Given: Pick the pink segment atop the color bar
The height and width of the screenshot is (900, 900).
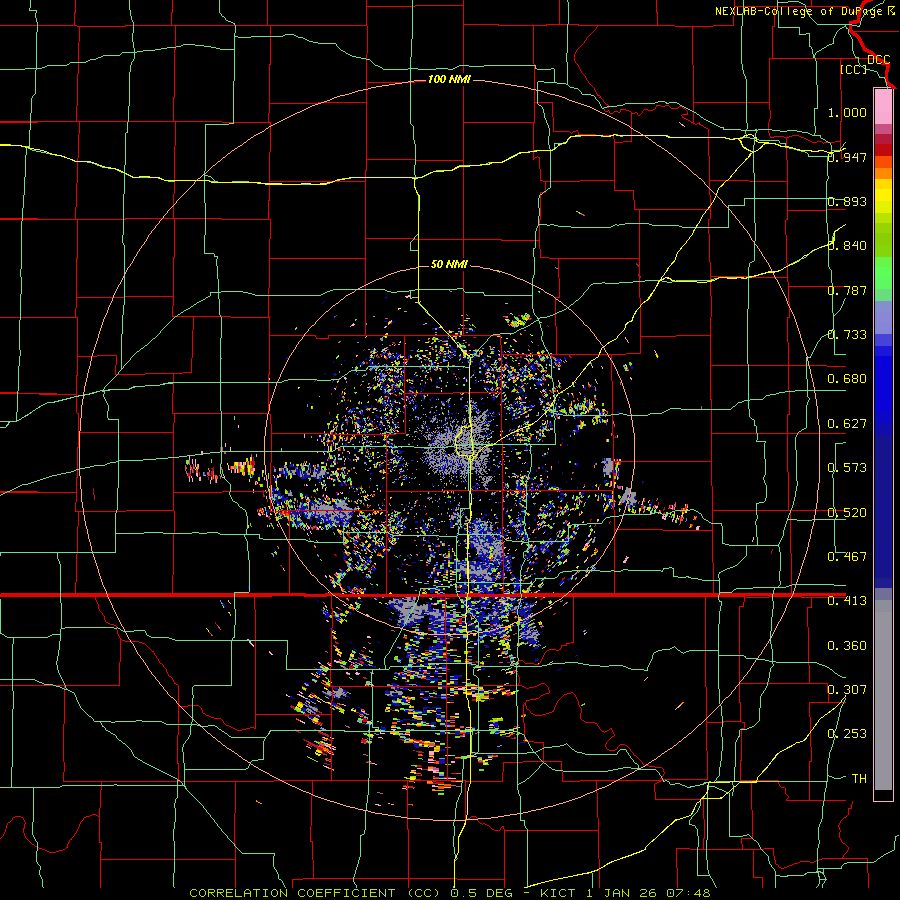Looking at the screenshot, I should (883, 106).
